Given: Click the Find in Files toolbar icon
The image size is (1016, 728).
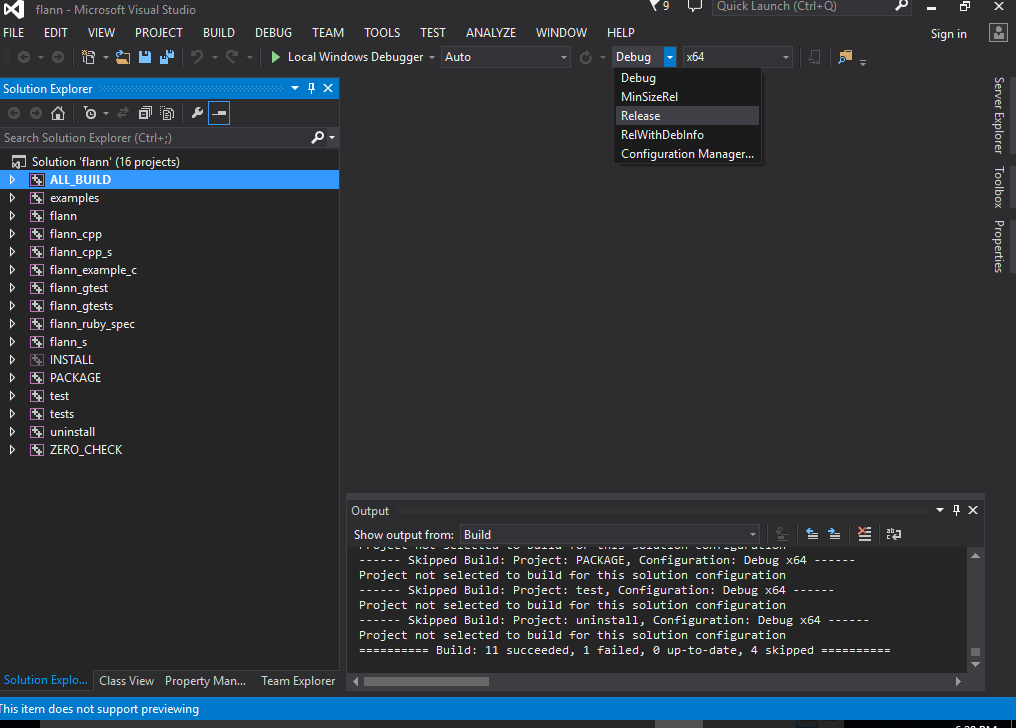Looking at the screenshot, I should [845, 57].
